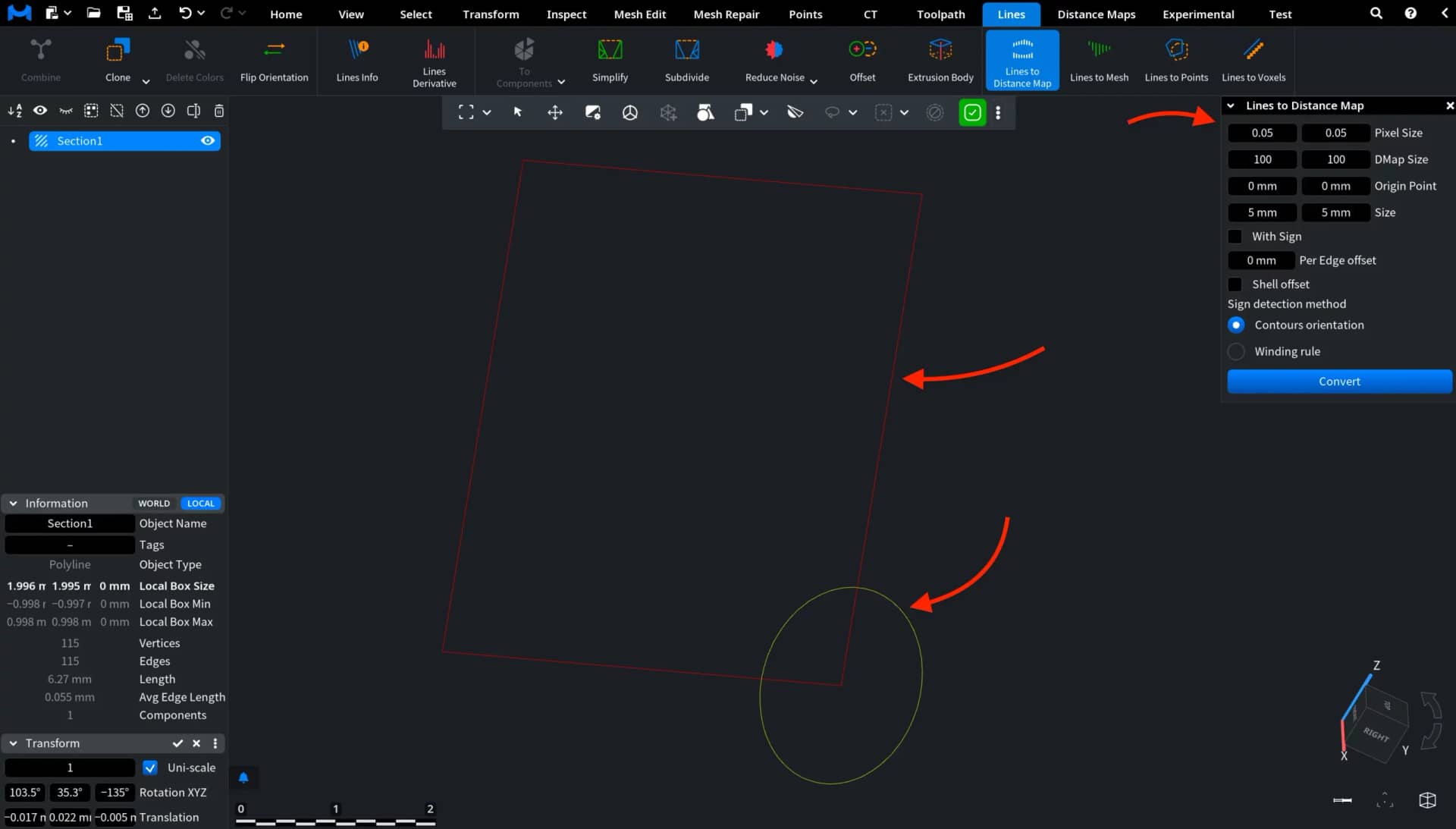Go to the Inspect tab
Image resolution: width=1456 pixels, height=829 pixels.
tap(566, 14)
